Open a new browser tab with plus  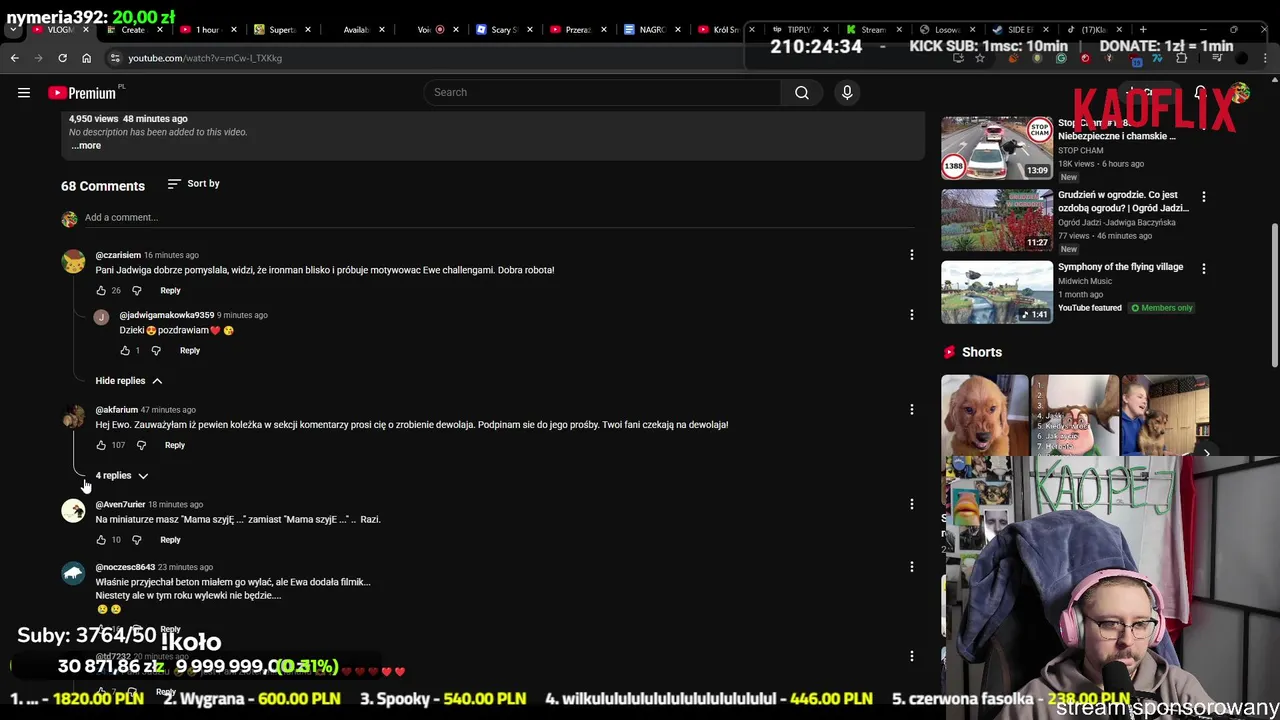(x=1143, y=30)
